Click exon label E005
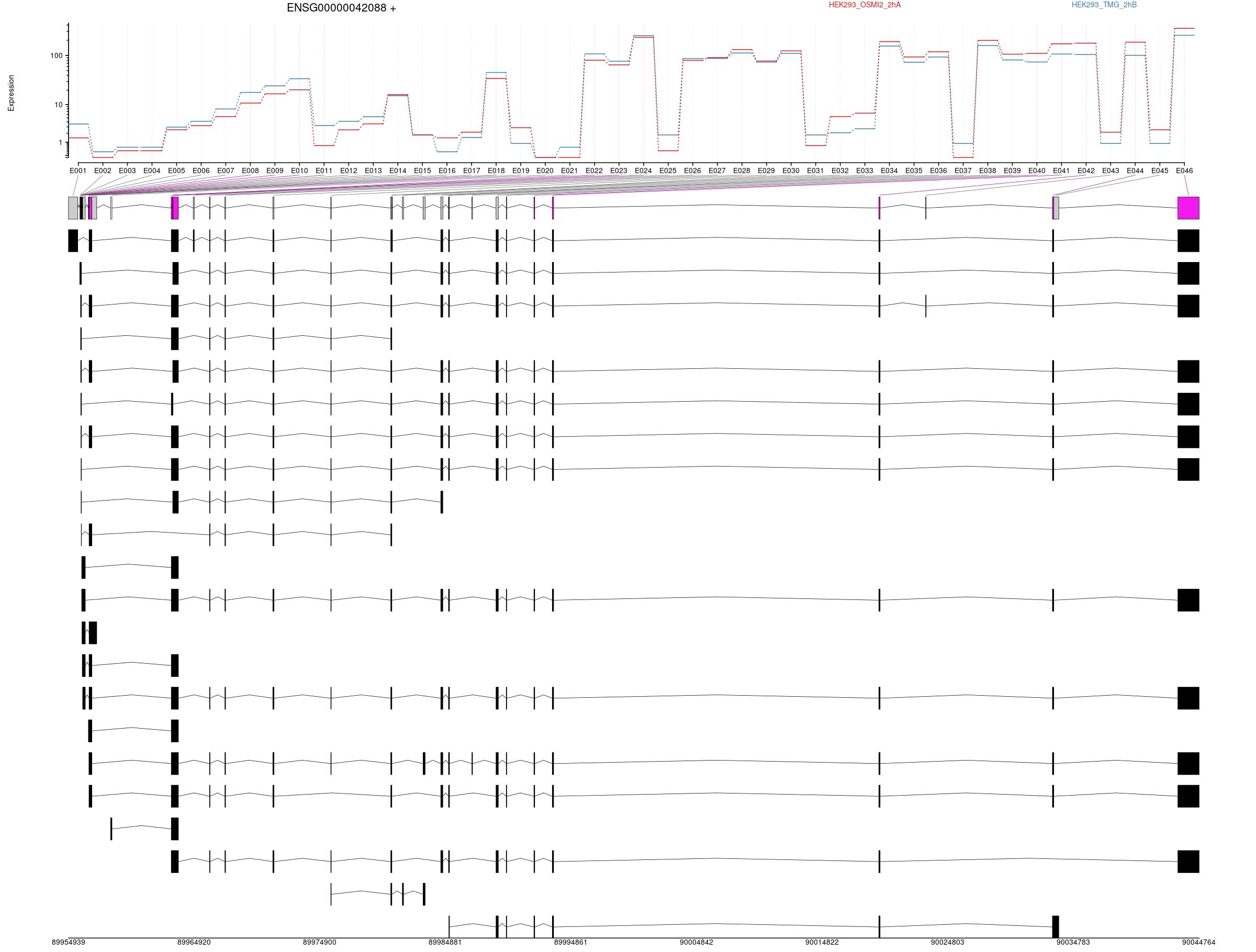 coord(176,171)
